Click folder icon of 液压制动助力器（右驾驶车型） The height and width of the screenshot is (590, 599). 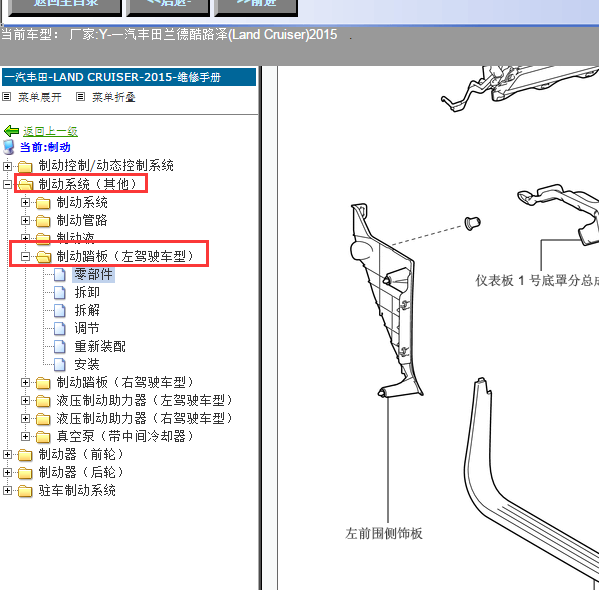click(x=43, y=418)
